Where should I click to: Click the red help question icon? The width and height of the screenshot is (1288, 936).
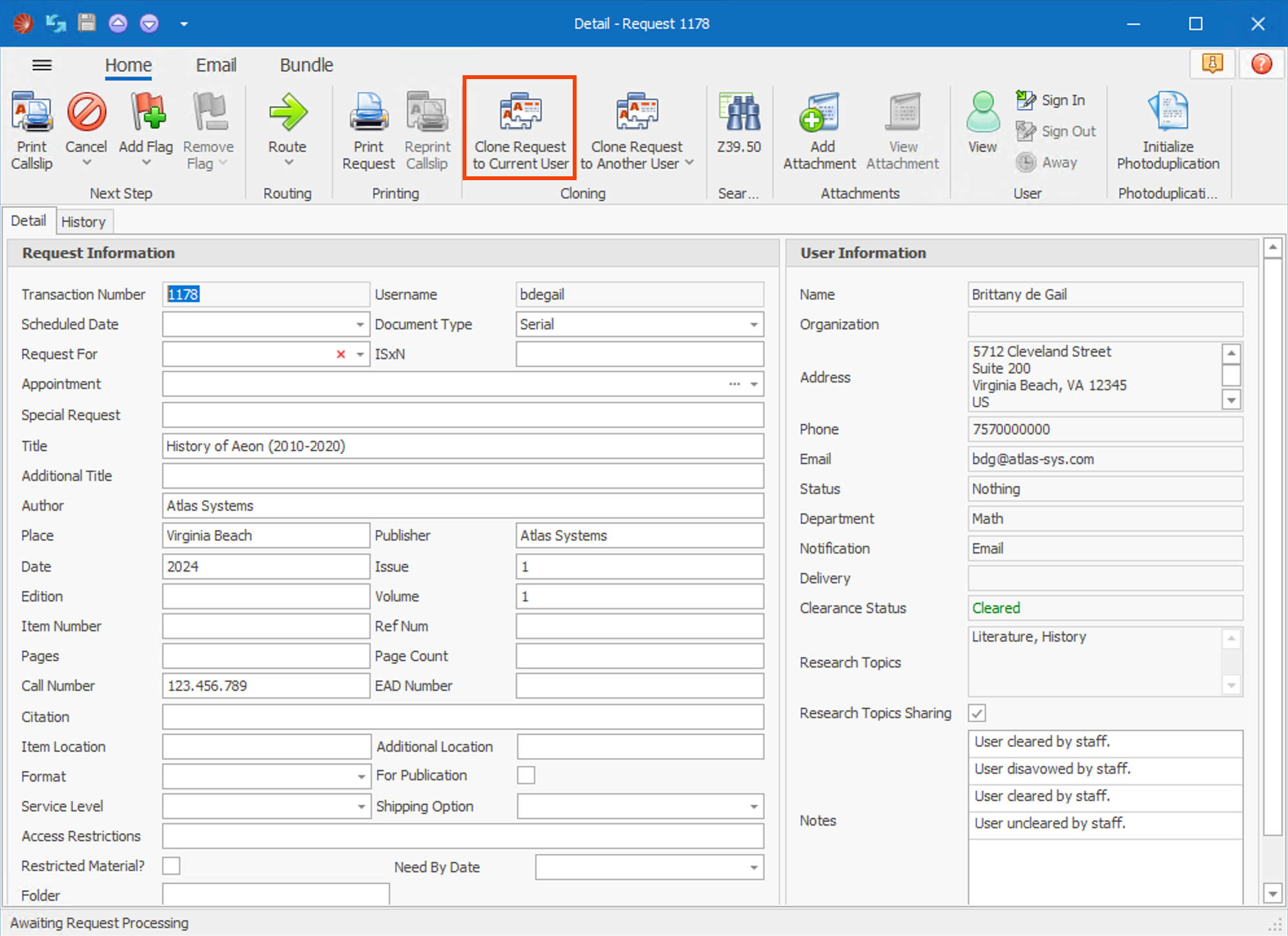pos(1261,64)
